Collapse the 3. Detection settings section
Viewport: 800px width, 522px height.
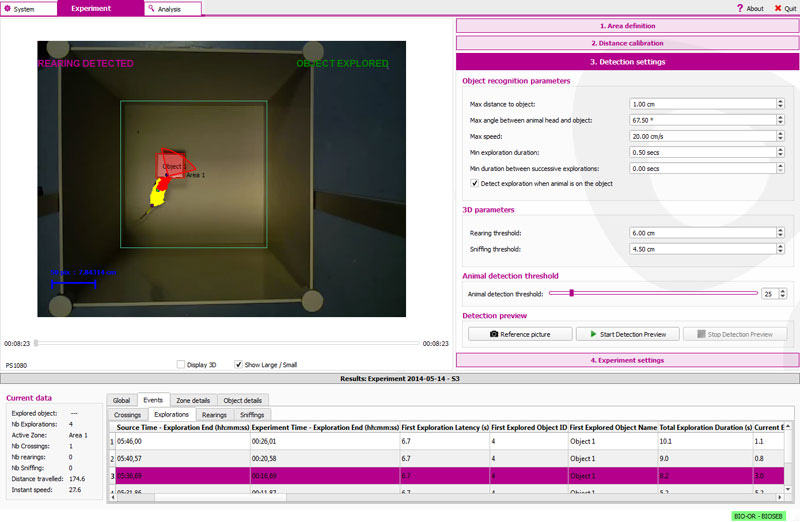pos(627,62)
